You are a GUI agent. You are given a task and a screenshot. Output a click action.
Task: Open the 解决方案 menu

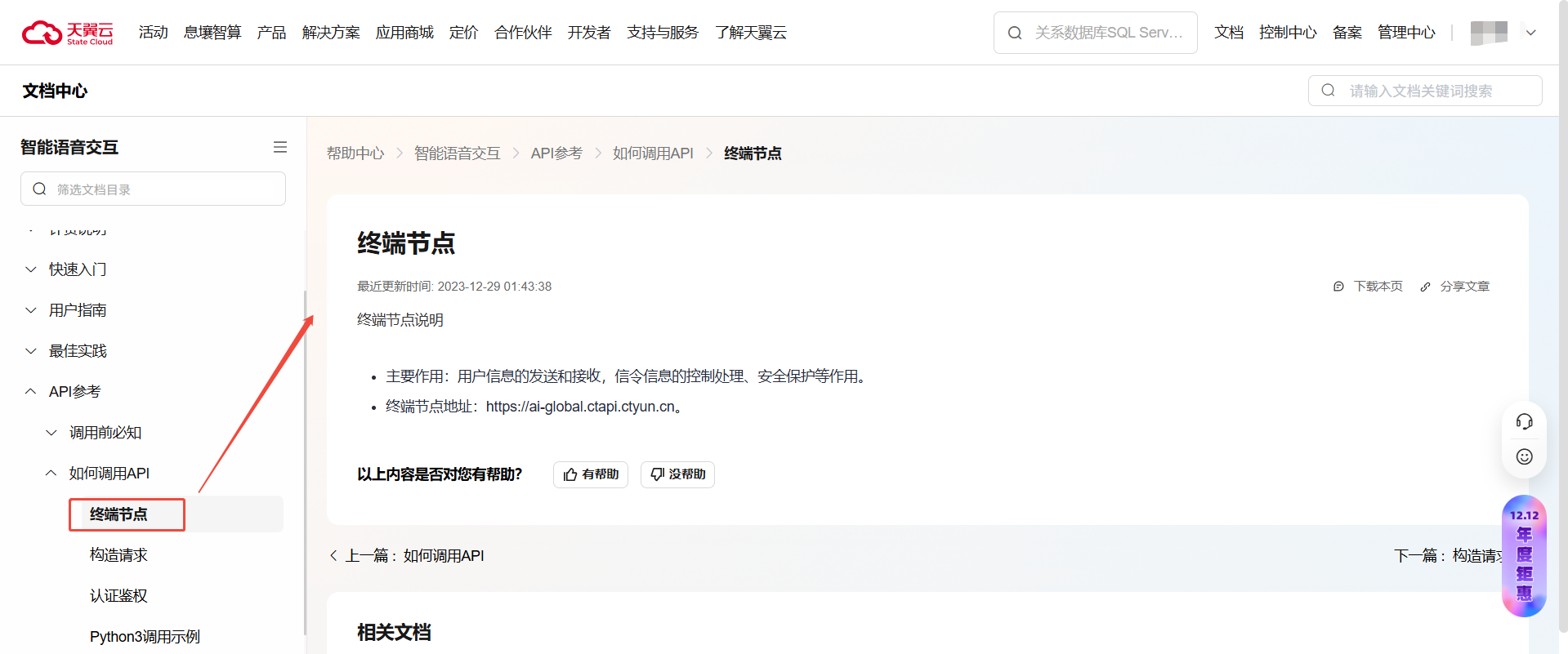point(331,33)
